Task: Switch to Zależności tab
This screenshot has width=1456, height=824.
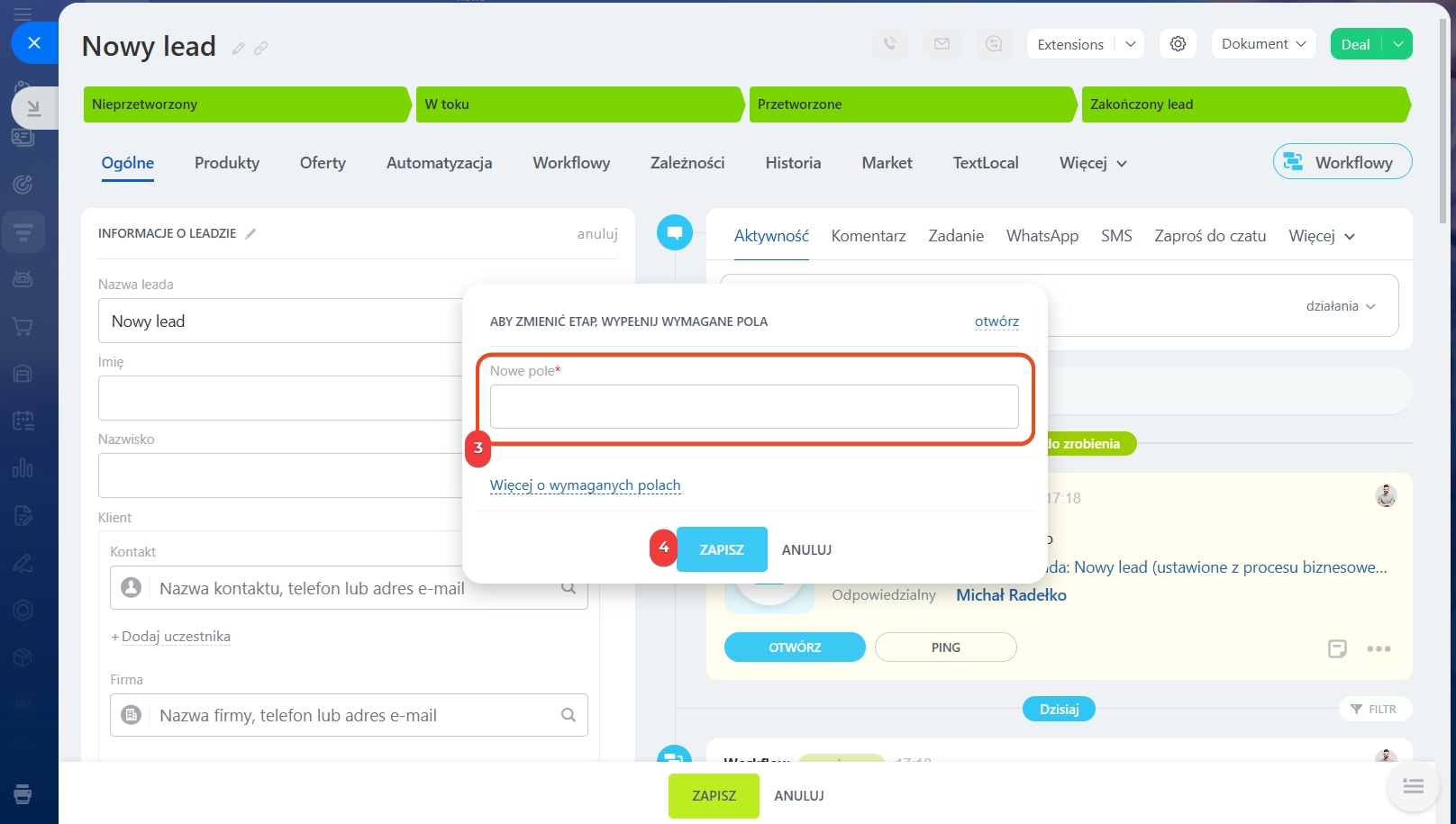Action: tap(687, 163)
